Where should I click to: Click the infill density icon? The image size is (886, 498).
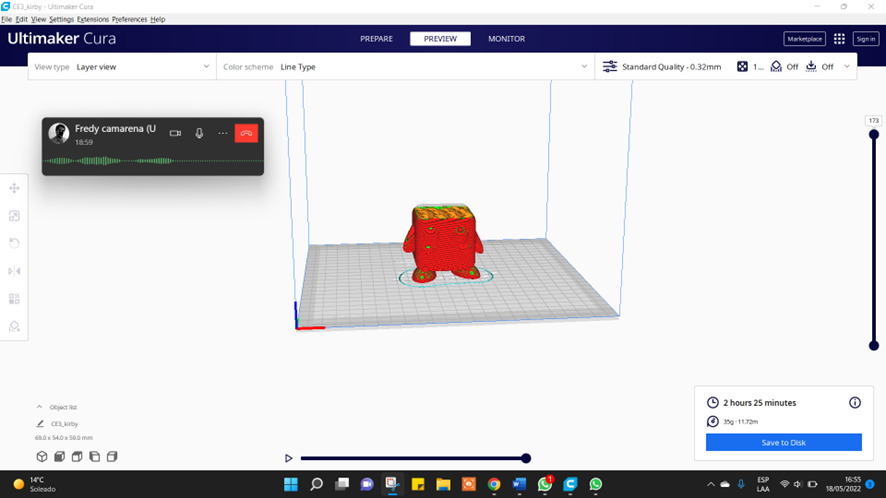point(742,67)
